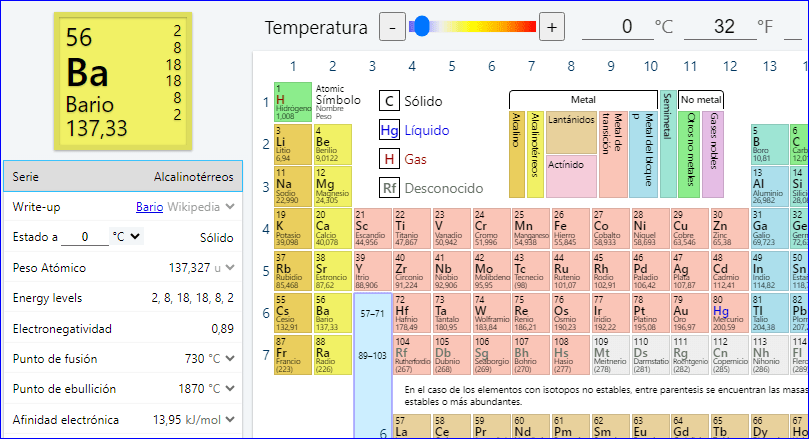Select the Francium (Fr) element cell

point(293,355)
